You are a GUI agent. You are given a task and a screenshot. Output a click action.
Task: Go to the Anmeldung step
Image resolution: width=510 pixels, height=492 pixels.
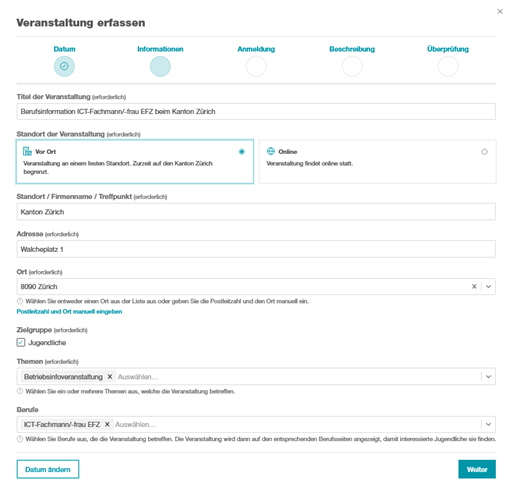click(x=256, y=66)
